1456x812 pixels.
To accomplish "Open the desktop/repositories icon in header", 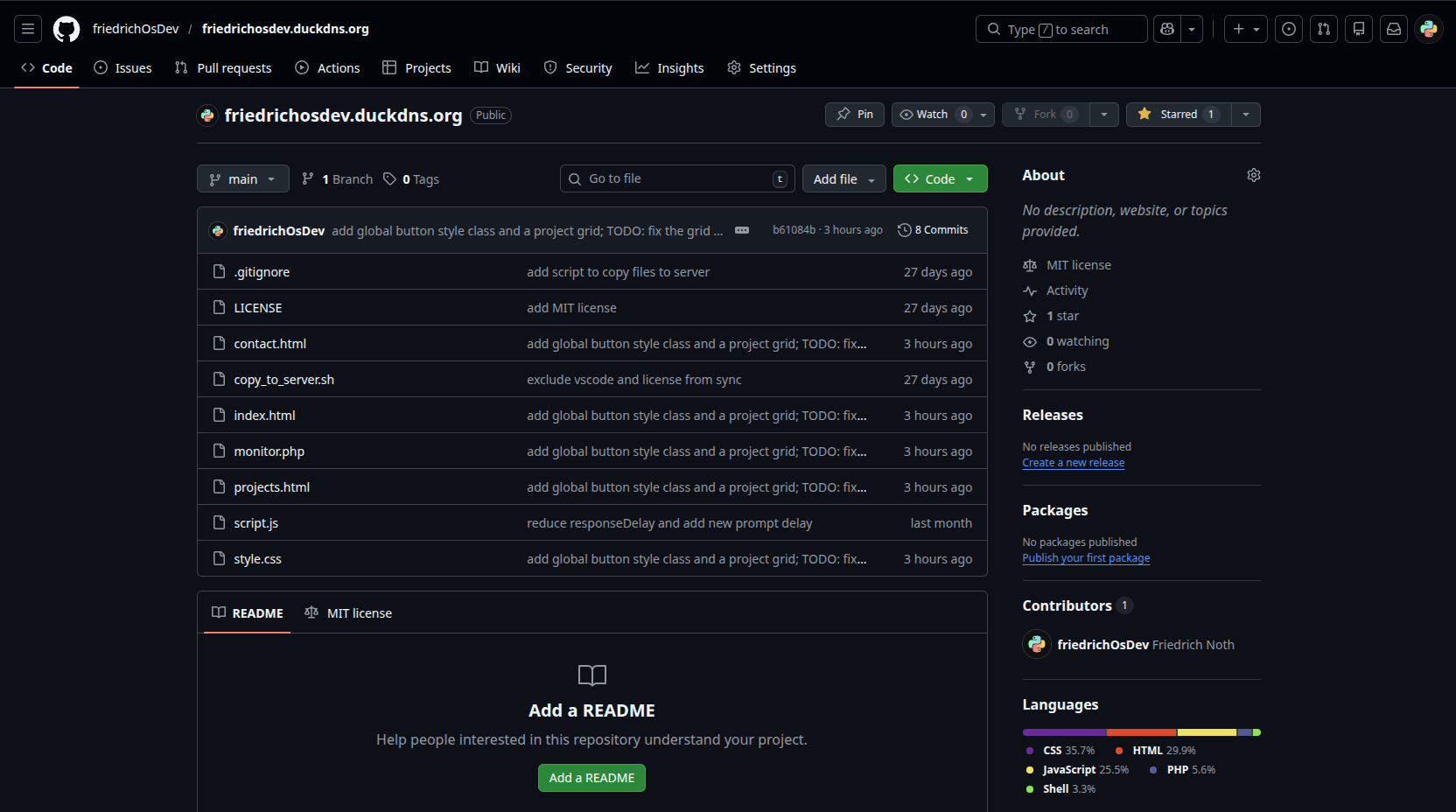I will pyautogui.click(x=1359, y=29).
